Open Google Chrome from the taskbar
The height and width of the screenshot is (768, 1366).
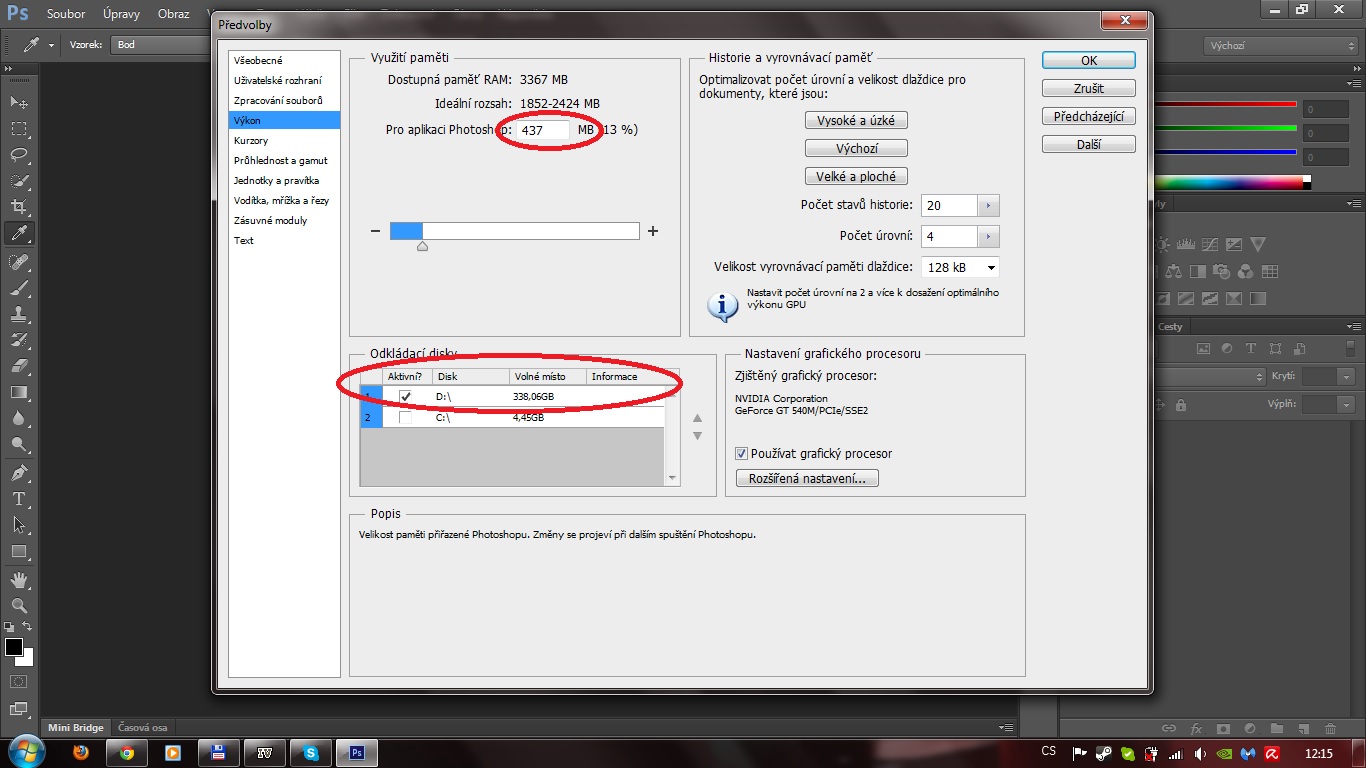(127, 753)
